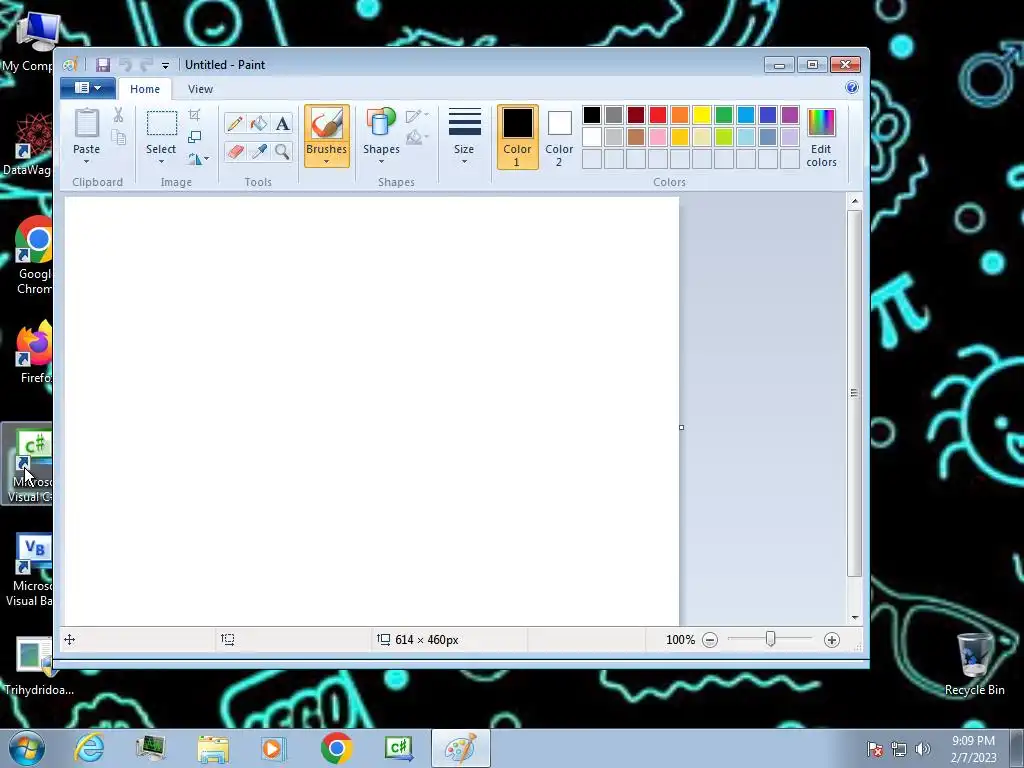
Task: Click the Recycle Bin desktop icon
Action: click(x=974, y=664)
